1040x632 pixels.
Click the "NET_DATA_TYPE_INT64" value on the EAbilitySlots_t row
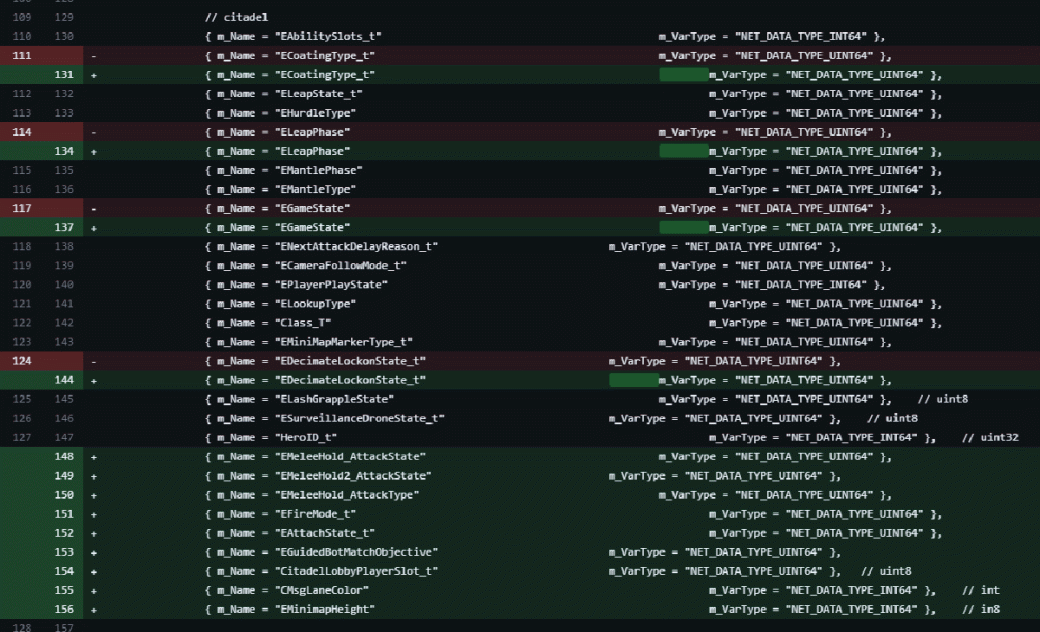801,36
